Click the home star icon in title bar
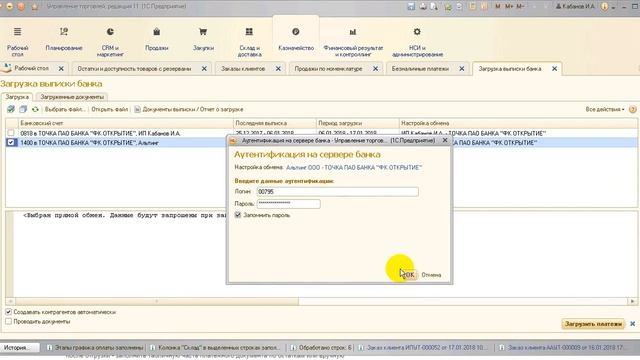 34,7
